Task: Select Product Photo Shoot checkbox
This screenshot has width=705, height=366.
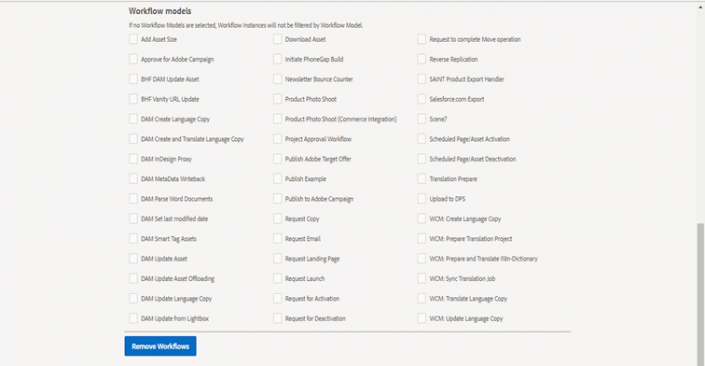Action: [277, 99]
